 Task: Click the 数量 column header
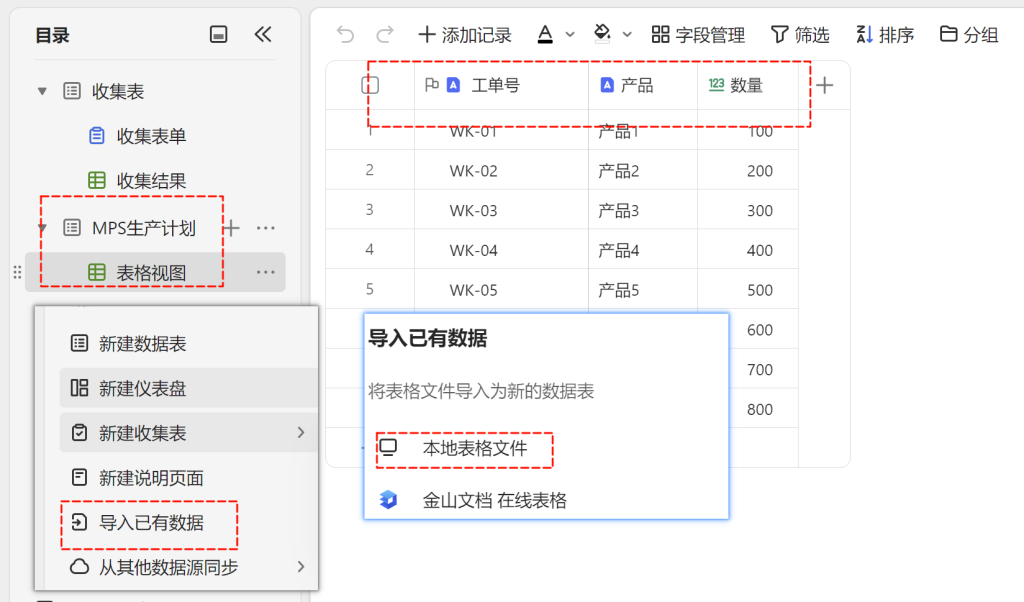coord(746,86)
